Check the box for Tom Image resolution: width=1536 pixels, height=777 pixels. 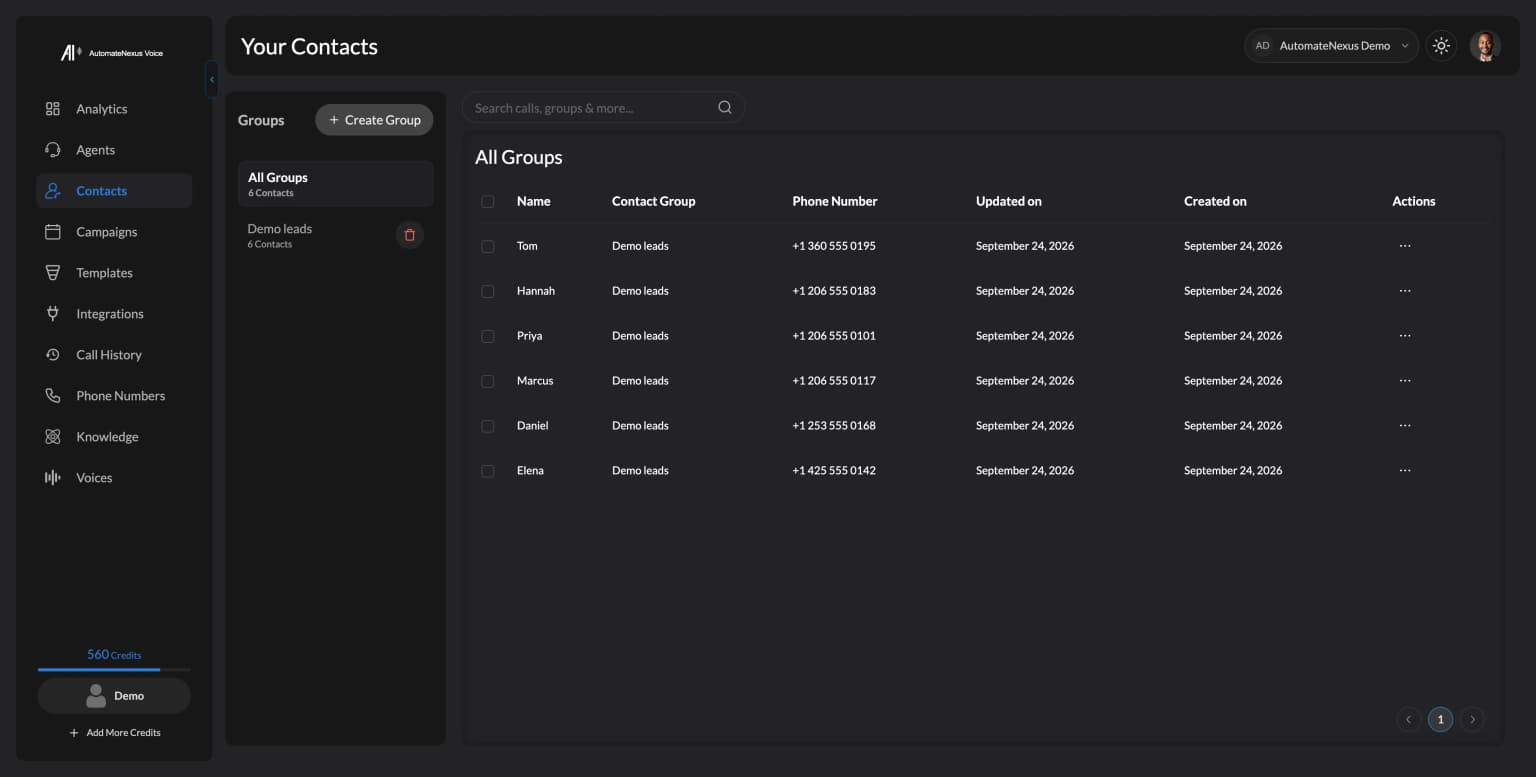[x=488, y=246]
